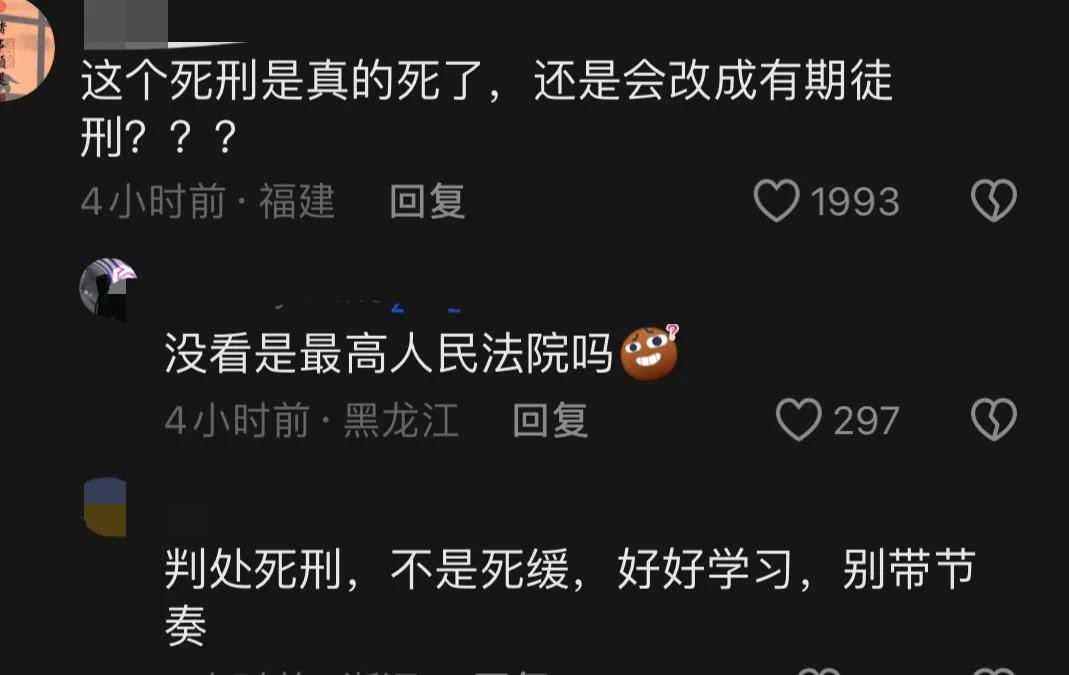This screenshot has height=675, width=1069.
Task: Open the blurred username above the first comment
Action: point(164,24)
